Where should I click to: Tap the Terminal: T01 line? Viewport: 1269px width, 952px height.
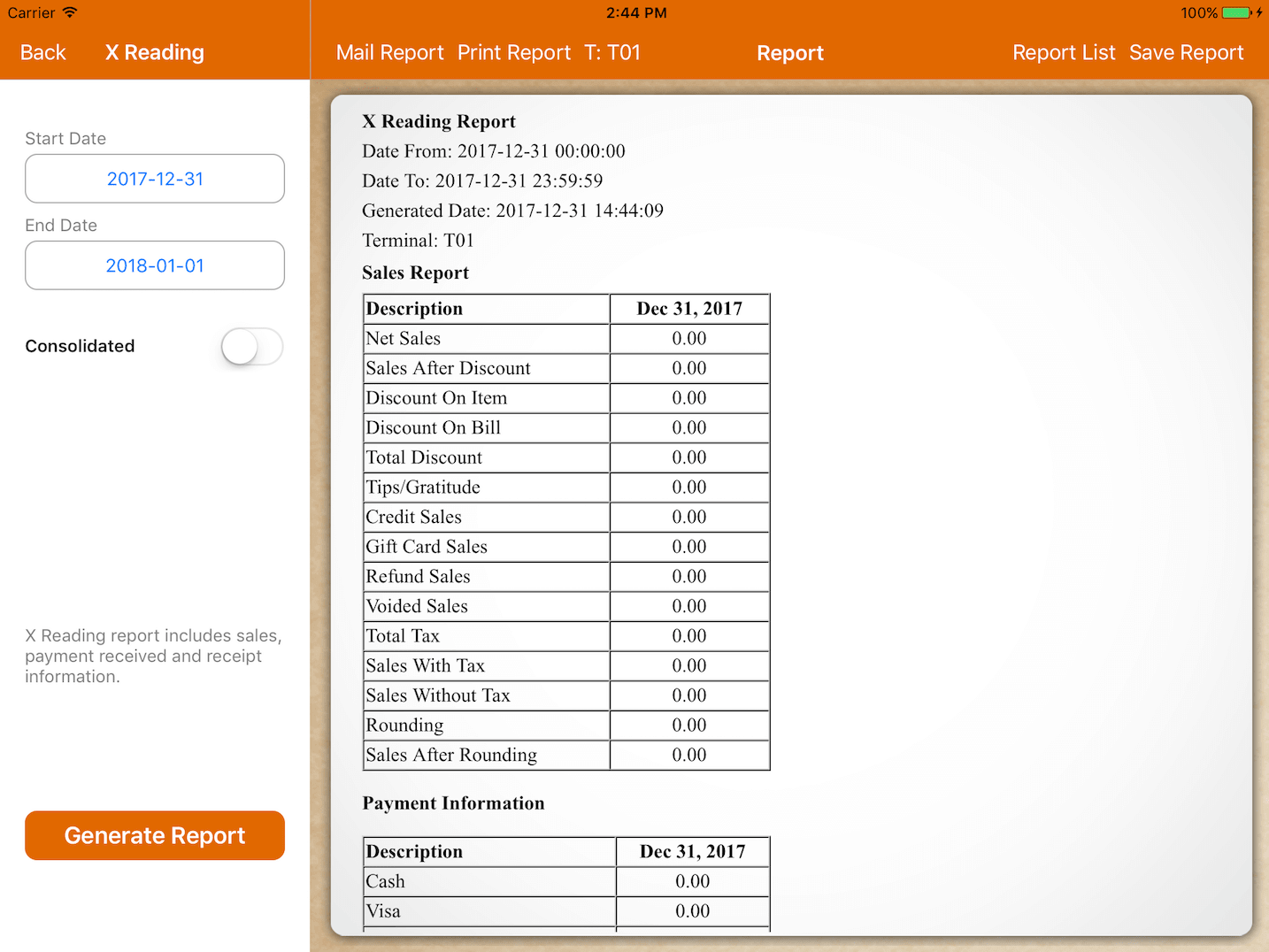click(418, 241)
